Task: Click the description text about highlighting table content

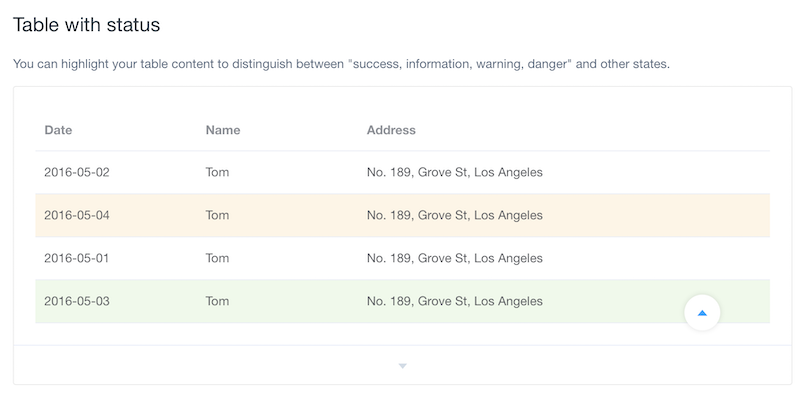Action: [x=341, y=64]
